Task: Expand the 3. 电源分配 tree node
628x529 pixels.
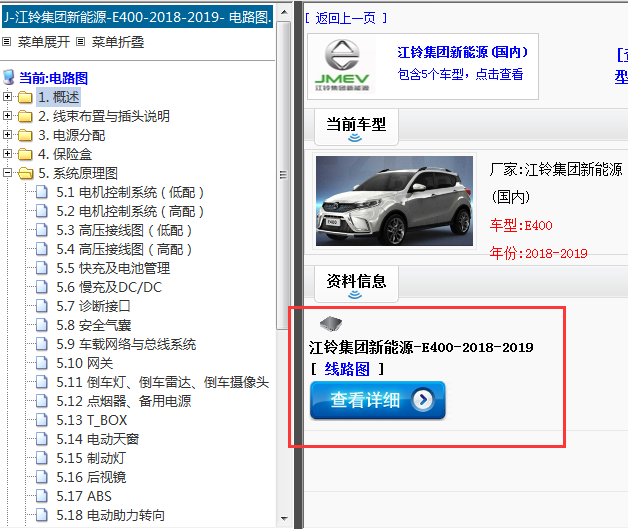Action: (x=7, y=135)
